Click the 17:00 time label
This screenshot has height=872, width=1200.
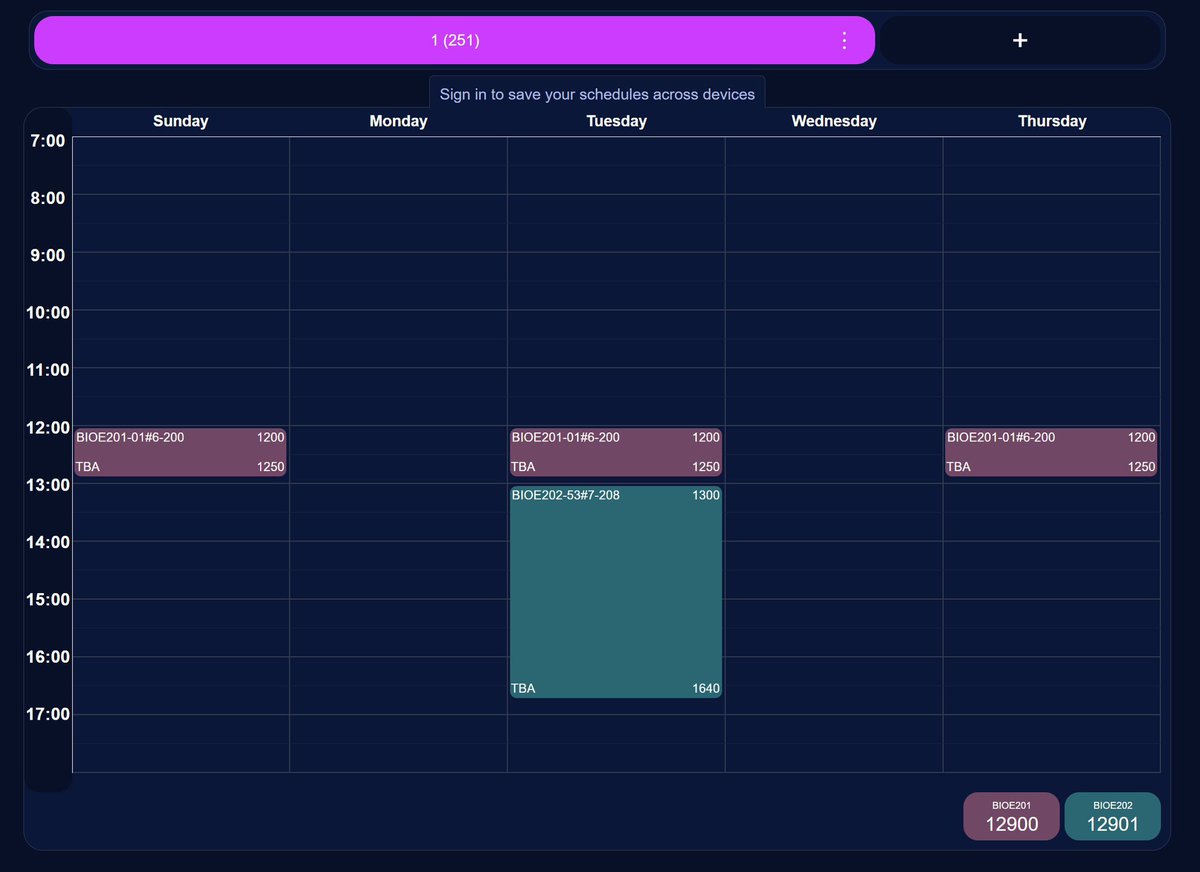click(x=46, y=714)
